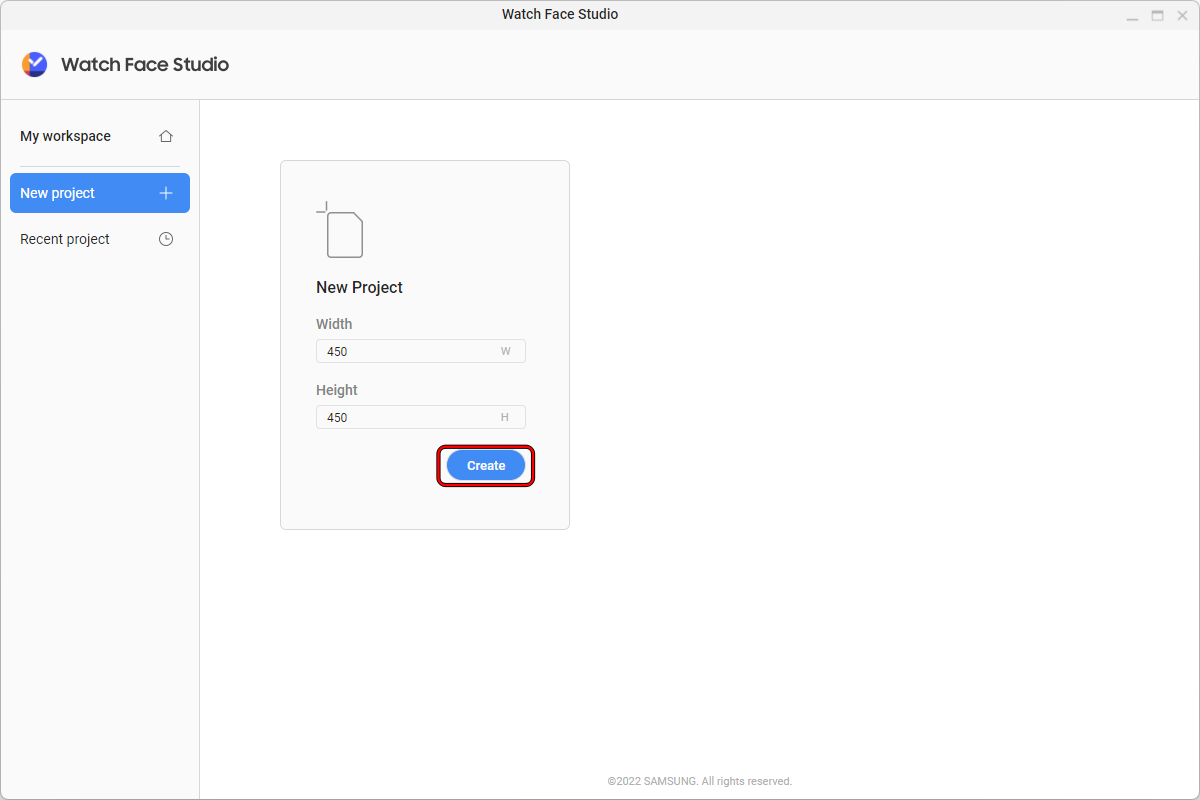Click the Height label

337,390
